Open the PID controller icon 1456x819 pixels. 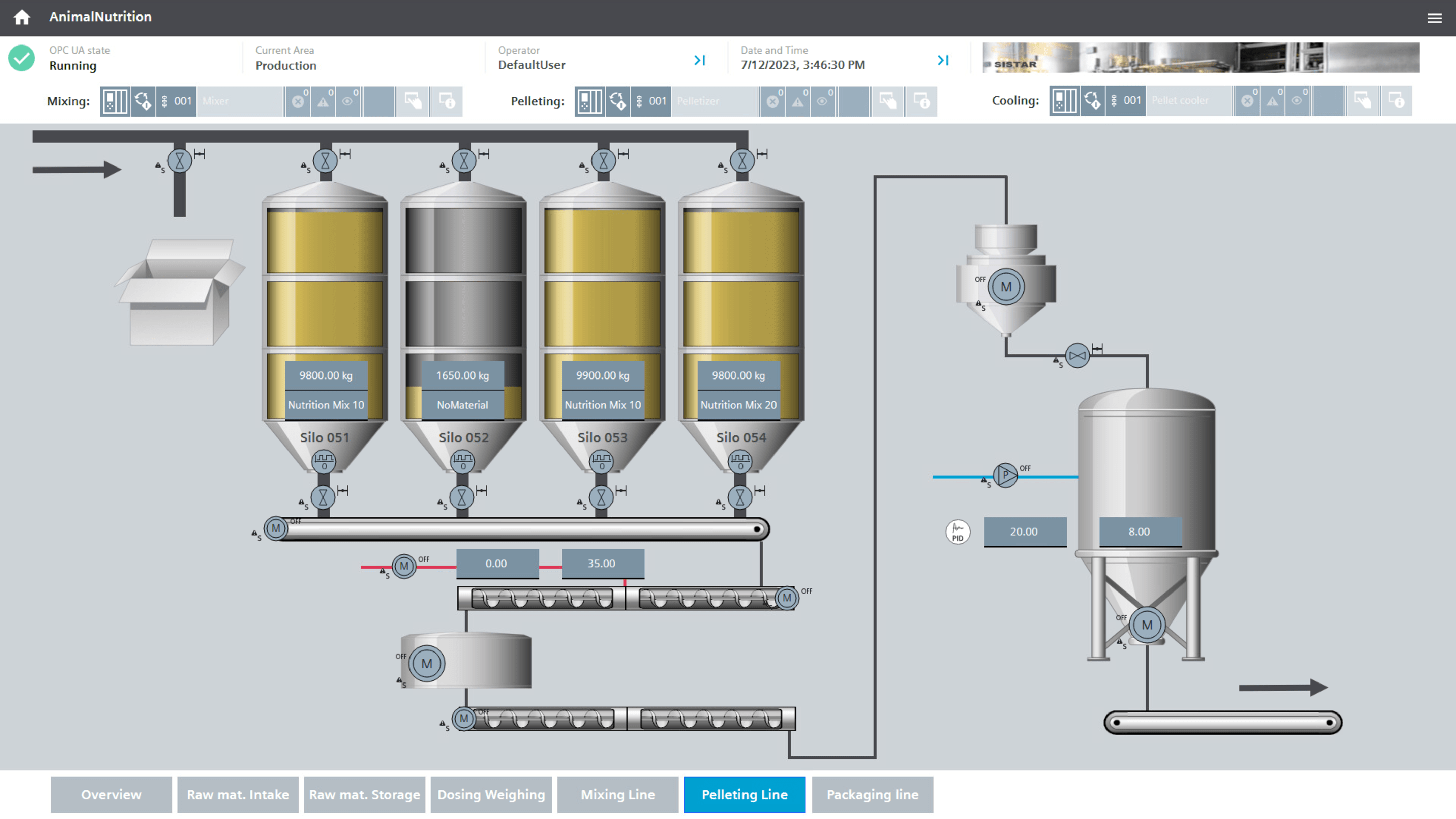(x=958, y=532)
